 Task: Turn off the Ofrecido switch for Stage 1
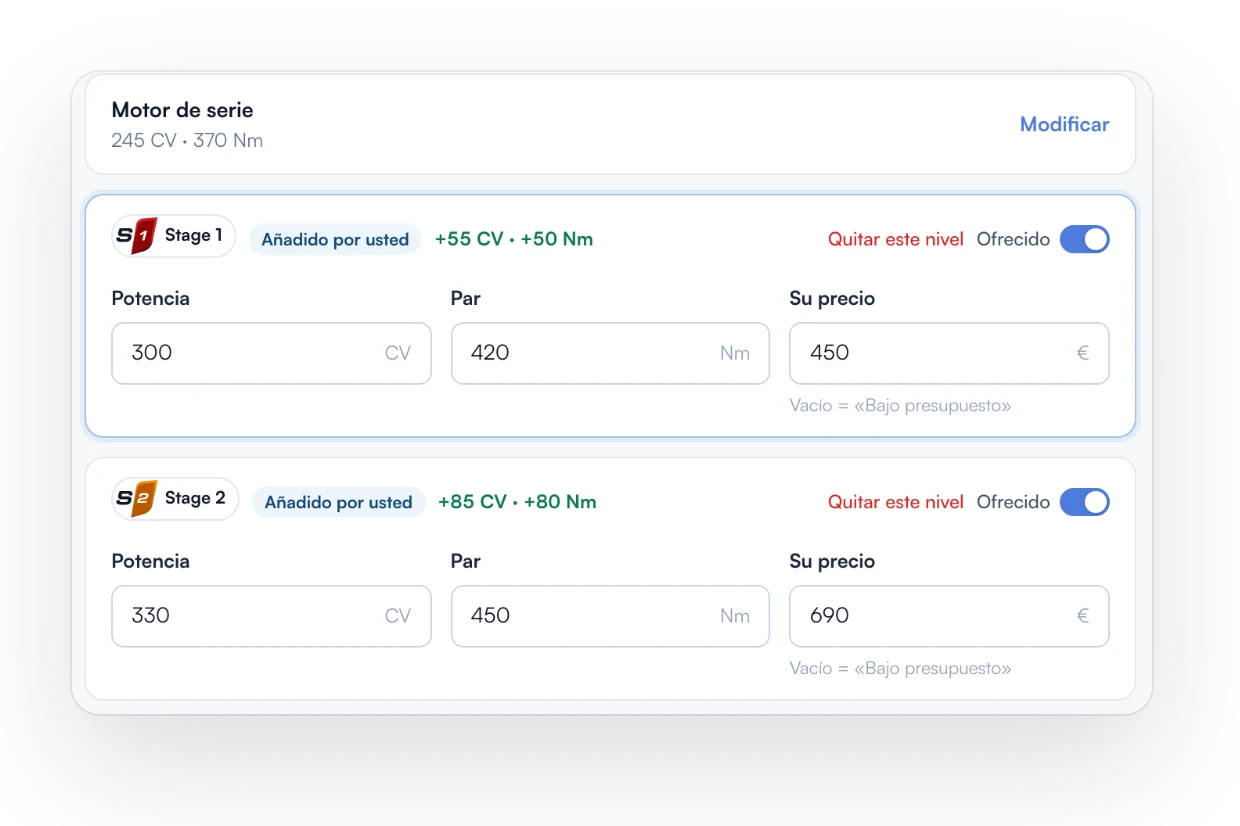click(x=1084, y=239)
